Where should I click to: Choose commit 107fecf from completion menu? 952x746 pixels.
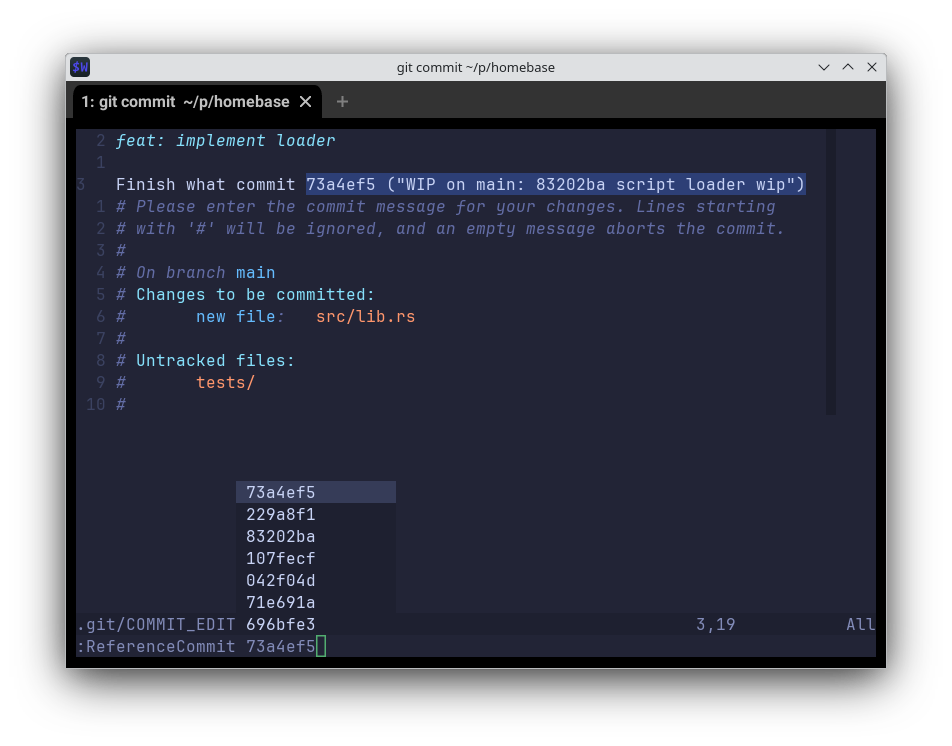coord(316,558)
